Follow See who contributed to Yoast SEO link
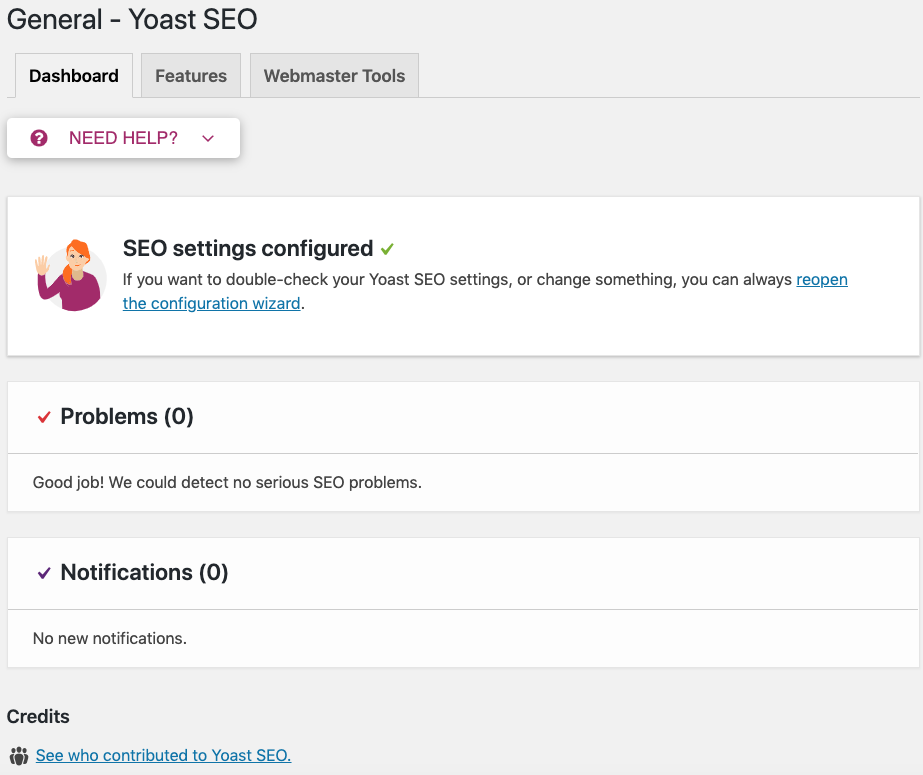The image size is (923, 775). (164, 756)
